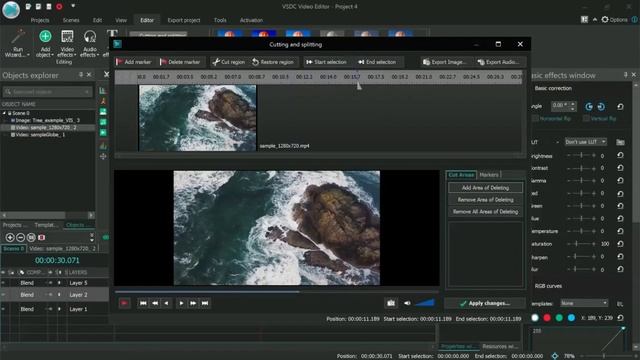Select the white RGB curve channel
This screenshot has height=360, width=640.
tap(535, 318)
